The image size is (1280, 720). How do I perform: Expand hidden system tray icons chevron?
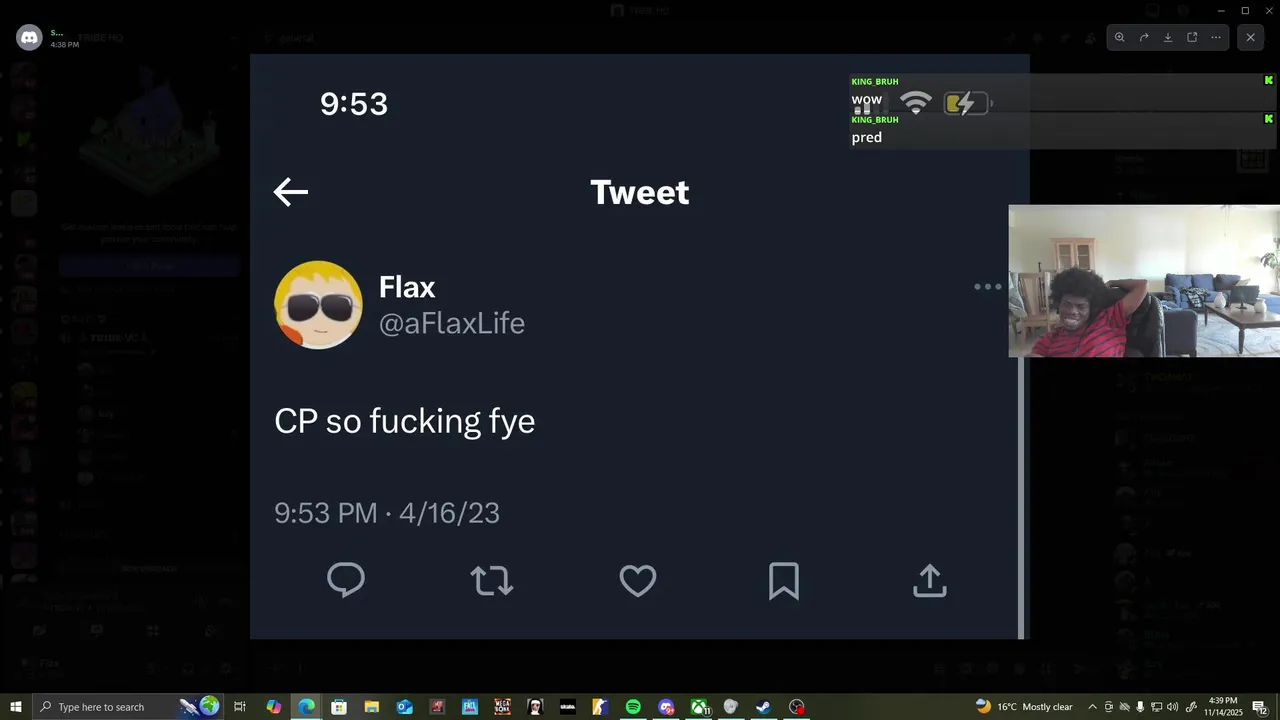[1092, 707]
